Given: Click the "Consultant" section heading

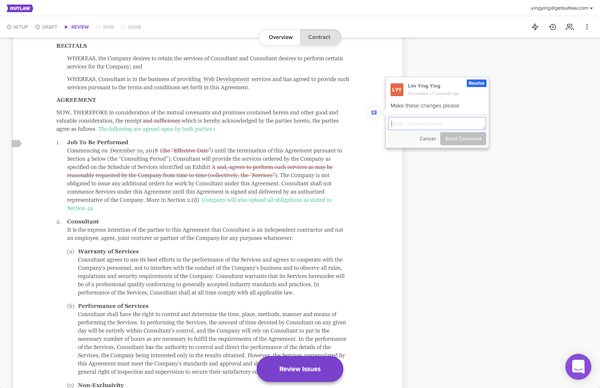Looking at the screenshot, I should tap(83, 221).
